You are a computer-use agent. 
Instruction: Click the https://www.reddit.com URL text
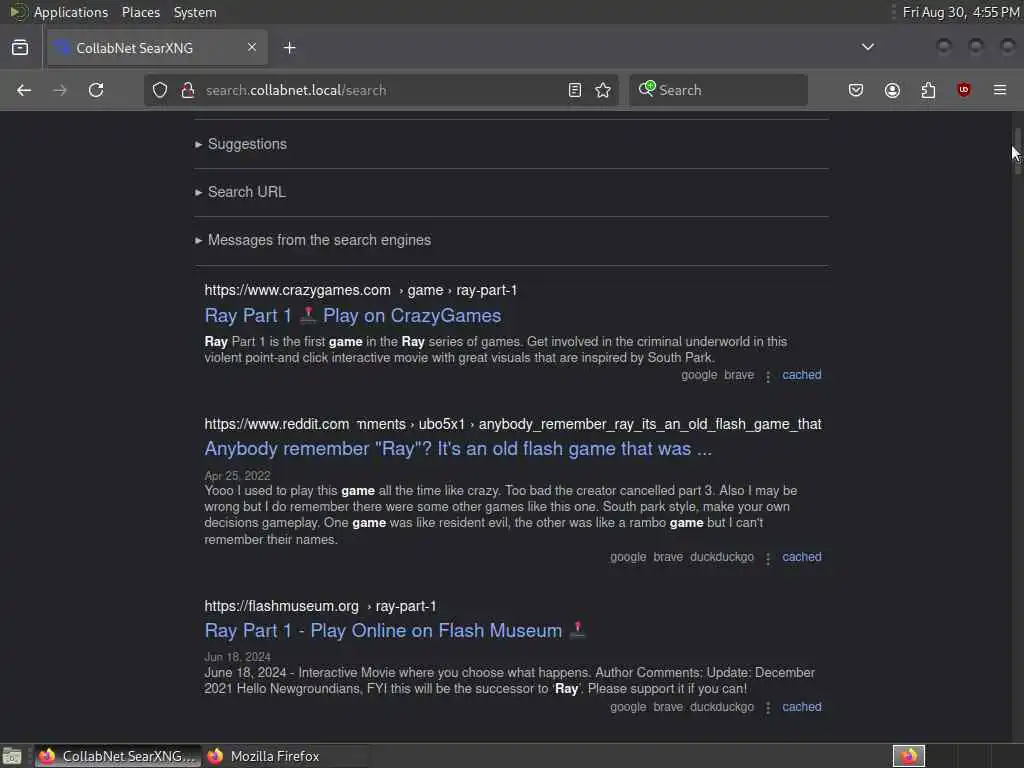click(277, 424)
